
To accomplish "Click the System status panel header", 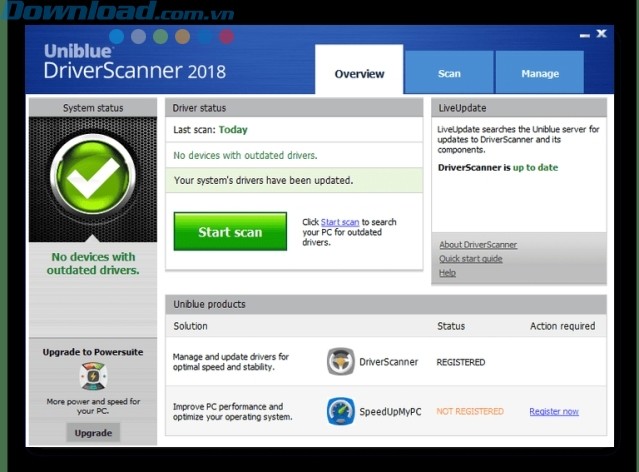I will [x=93, y=108].
